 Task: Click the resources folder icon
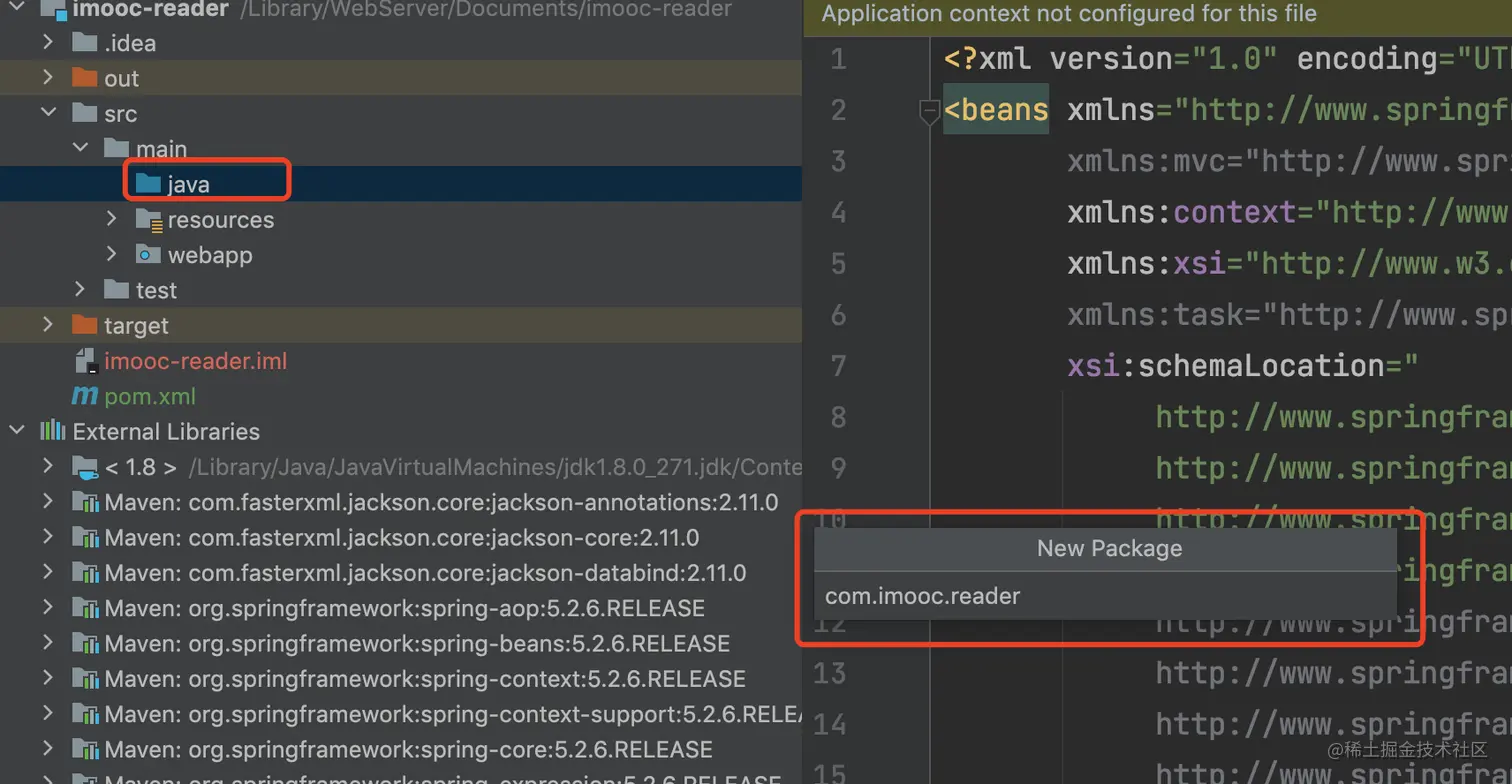coord(148,220)
